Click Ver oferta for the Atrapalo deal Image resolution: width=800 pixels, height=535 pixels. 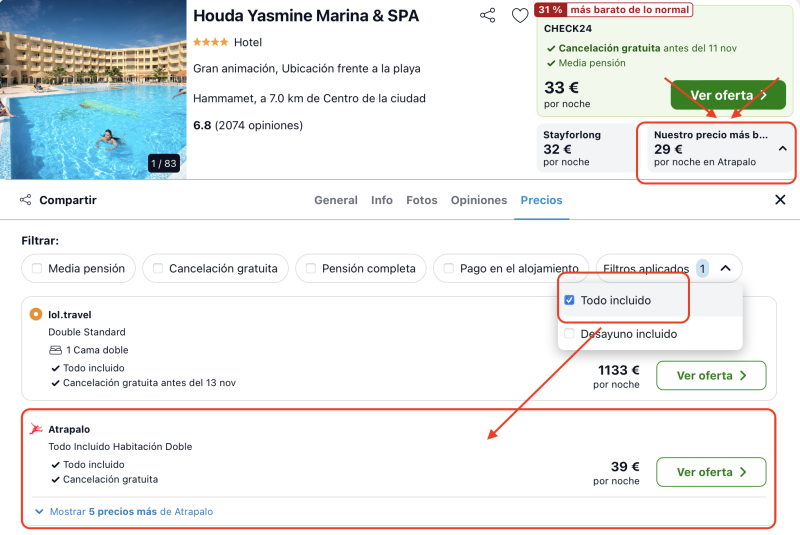pos(711,472)
